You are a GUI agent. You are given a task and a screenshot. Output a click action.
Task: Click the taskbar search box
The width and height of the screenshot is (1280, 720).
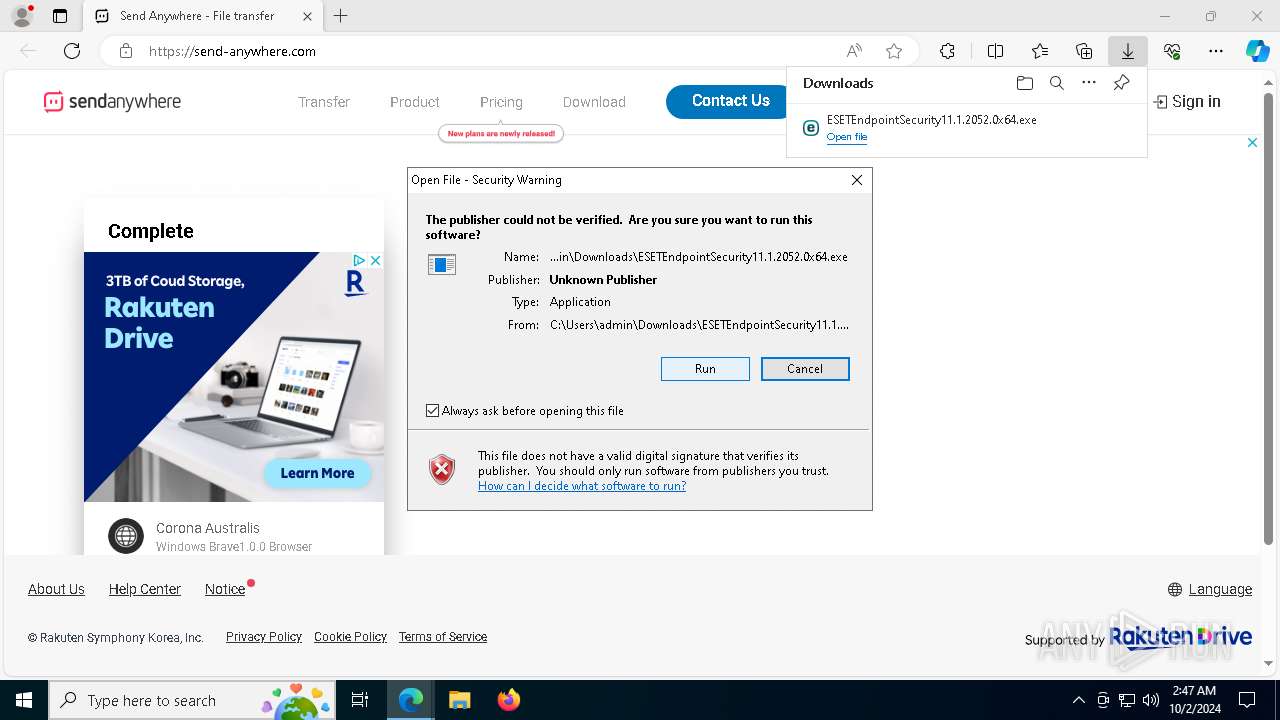tap(192, 700)
